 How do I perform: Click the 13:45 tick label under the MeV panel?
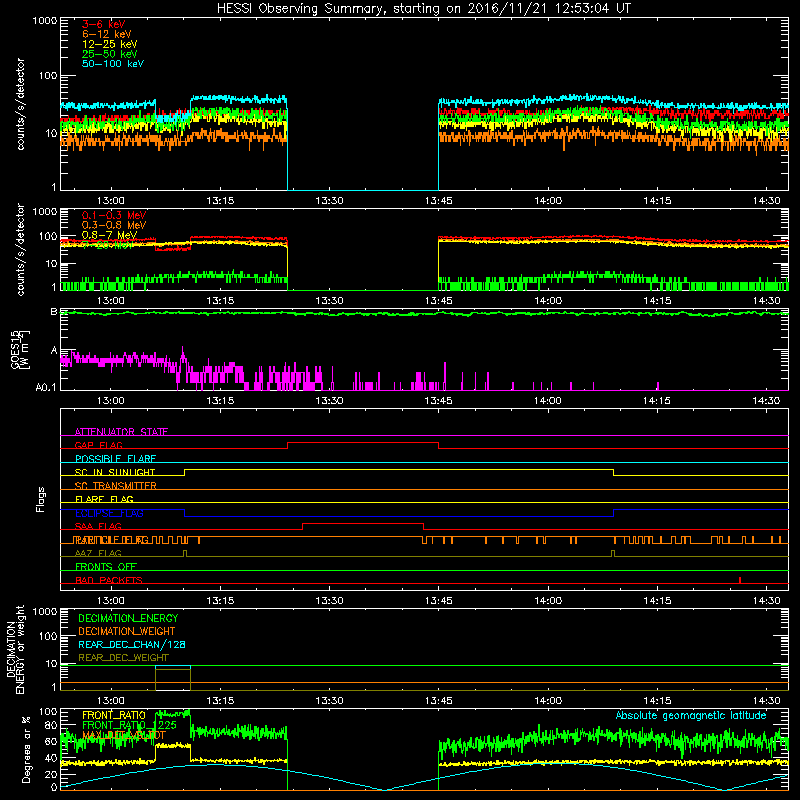[439, 301]
